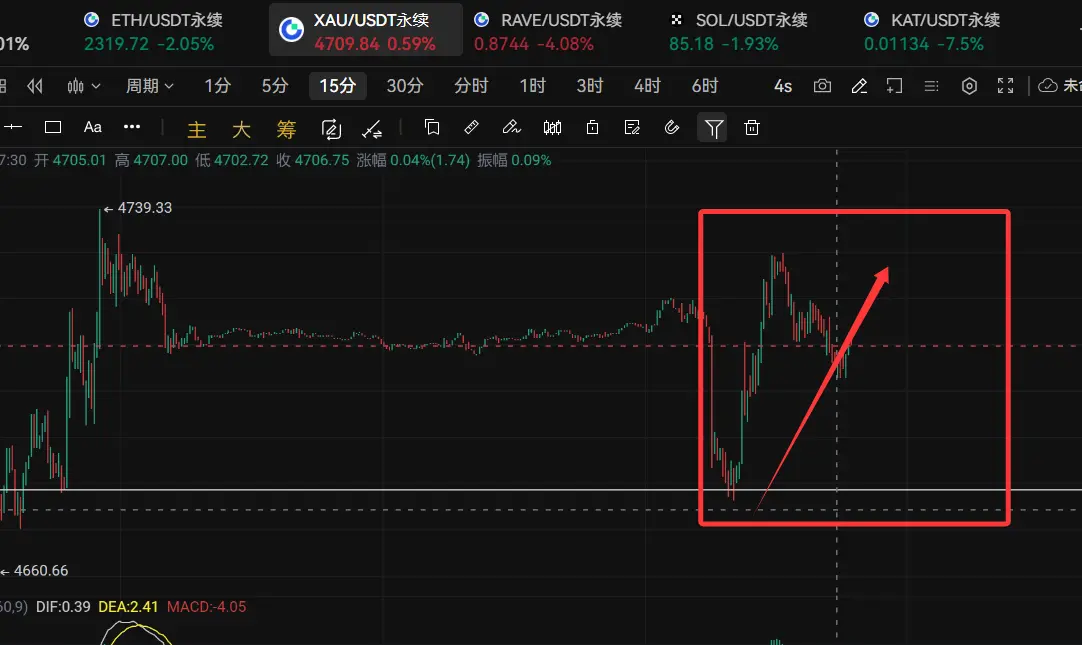Screen dimensions: 1082x645
Task: Select the ruler measure tool
Action: (471, 127)
